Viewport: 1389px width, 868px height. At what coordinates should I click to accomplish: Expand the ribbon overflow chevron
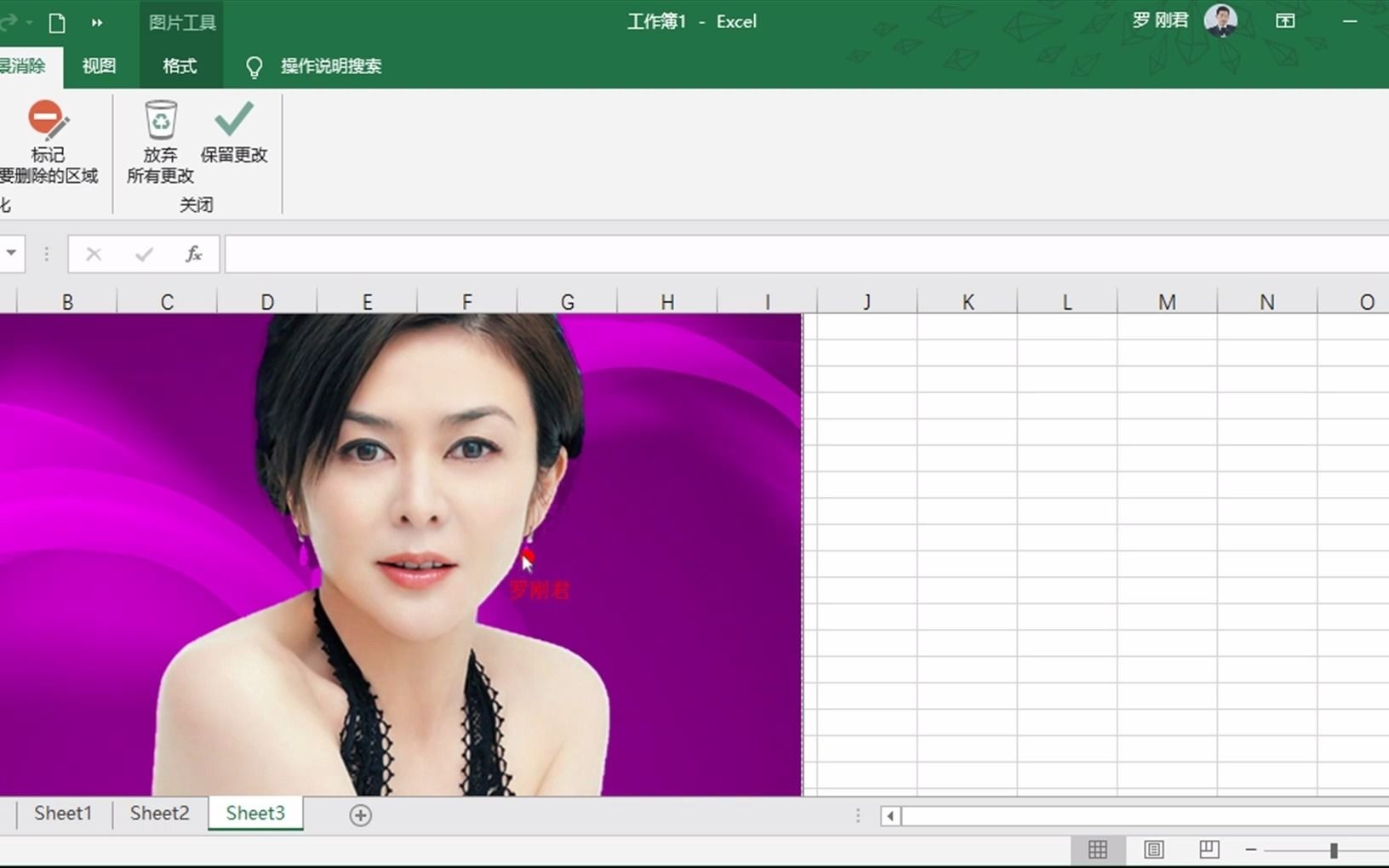[97, 23]
